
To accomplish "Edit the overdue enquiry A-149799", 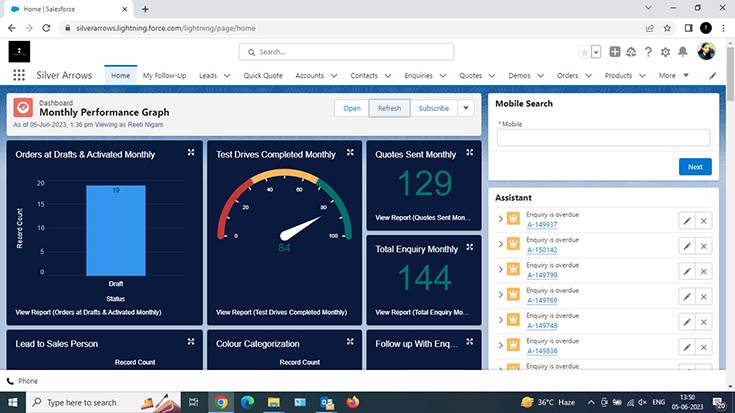I will [x=687, y=271].
